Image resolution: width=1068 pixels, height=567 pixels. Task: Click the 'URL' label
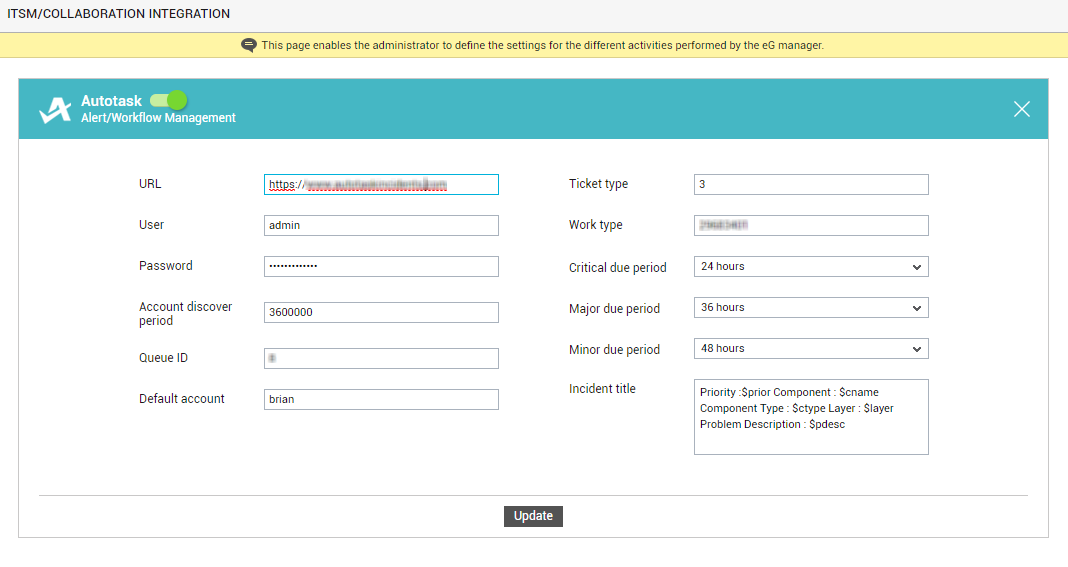150,184
